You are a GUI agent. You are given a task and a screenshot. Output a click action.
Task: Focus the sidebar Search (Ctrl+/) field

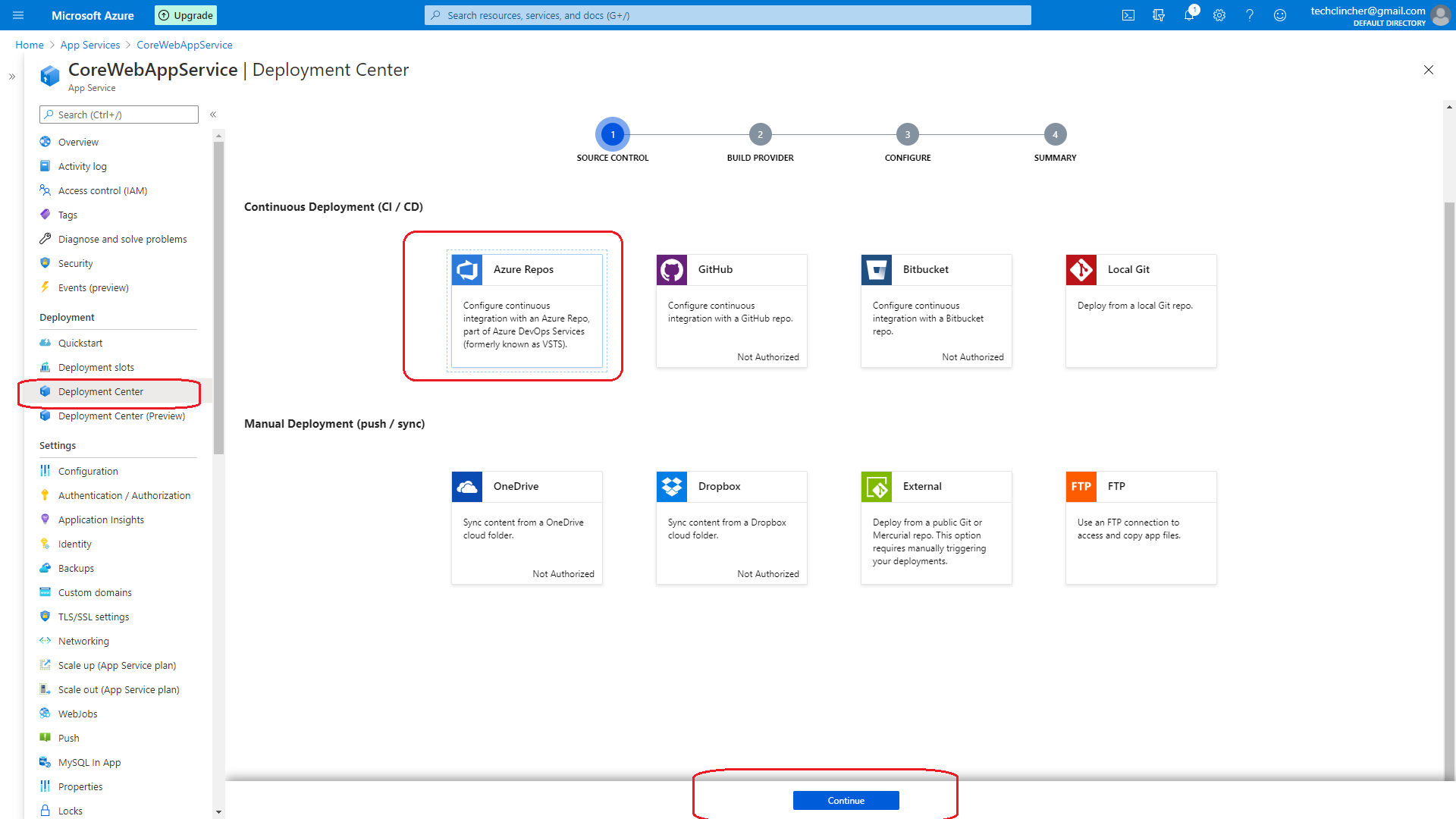pyautogui.click(x=119, y=115)
